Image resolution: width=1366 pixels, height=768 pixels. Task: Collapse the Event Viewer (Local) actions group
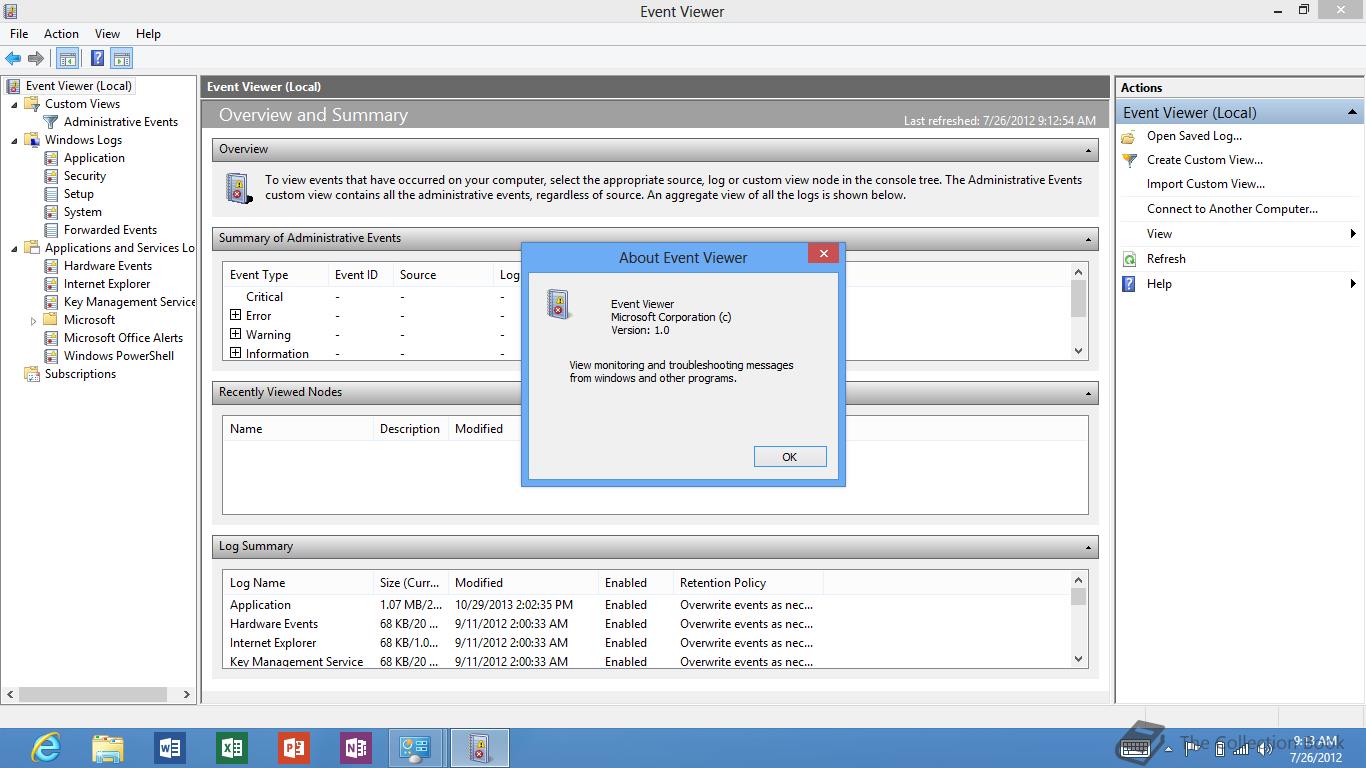coord(1352,112)
